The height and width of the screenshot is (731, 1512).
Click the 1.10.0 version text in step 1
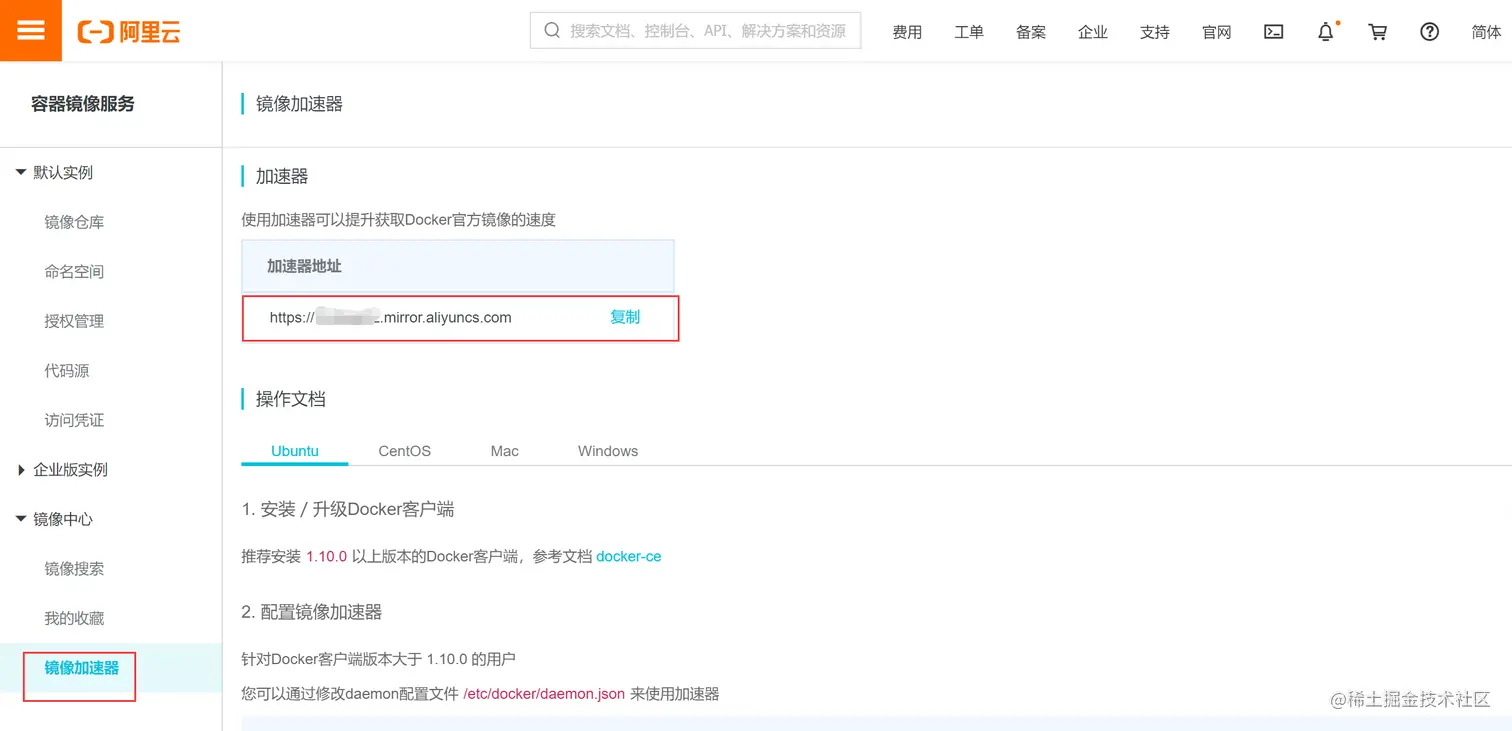[x=326, y=556]
